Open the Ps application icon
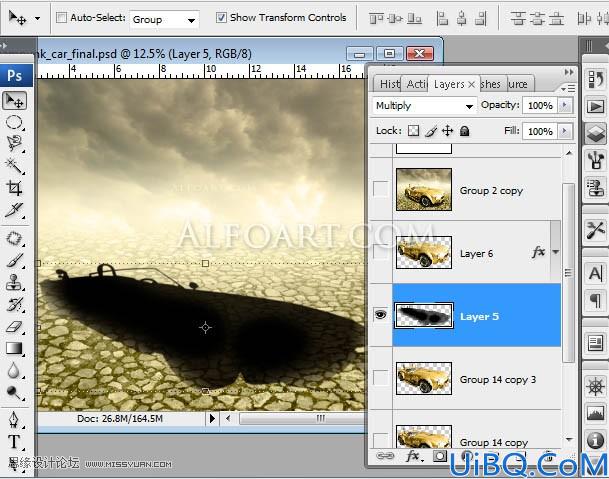The height and width of the screenshot is (479, 609). [x=15, y=75]
